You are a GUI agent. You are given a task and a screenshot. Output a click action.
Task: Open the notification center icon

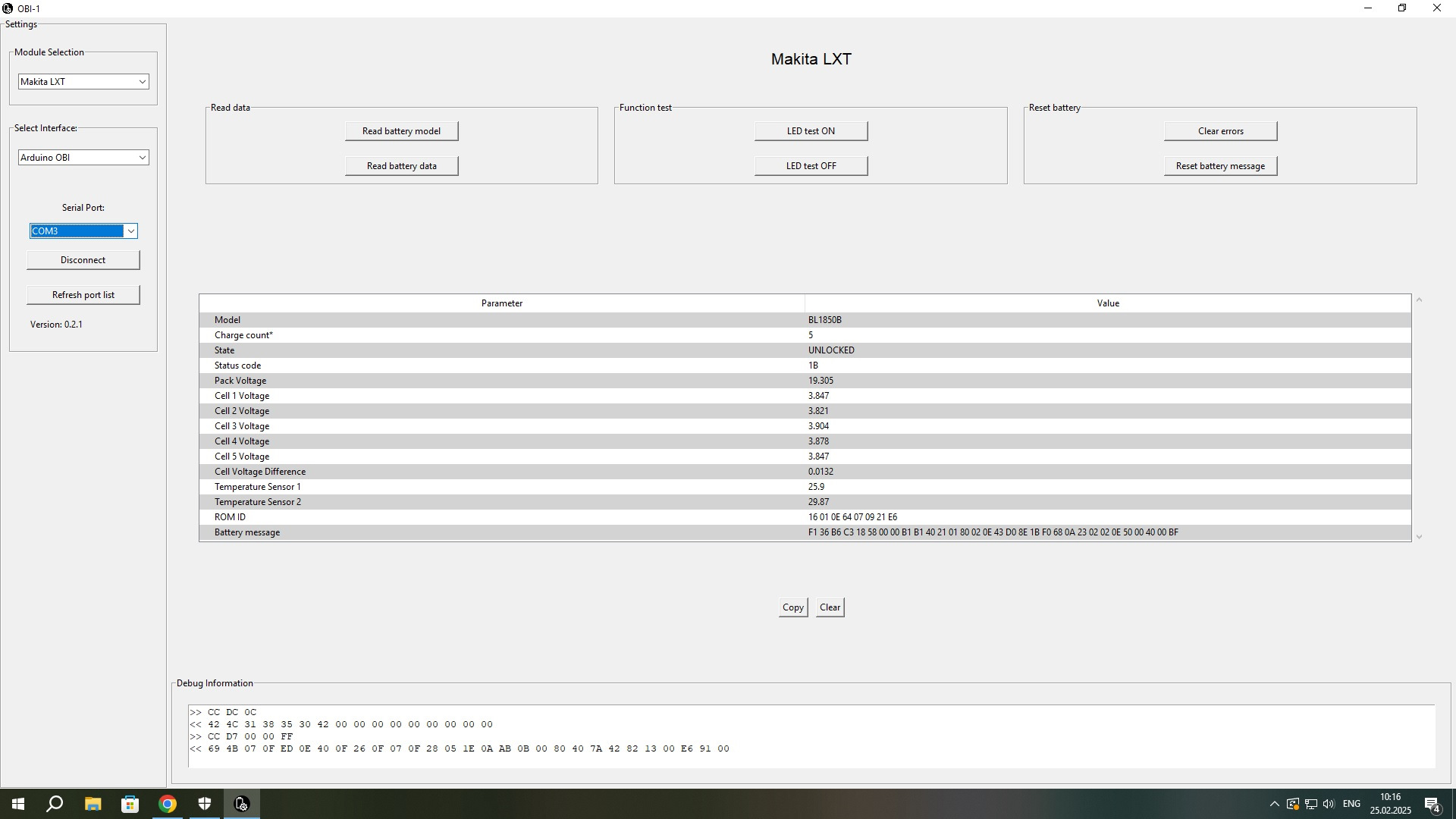[1432, 804]
